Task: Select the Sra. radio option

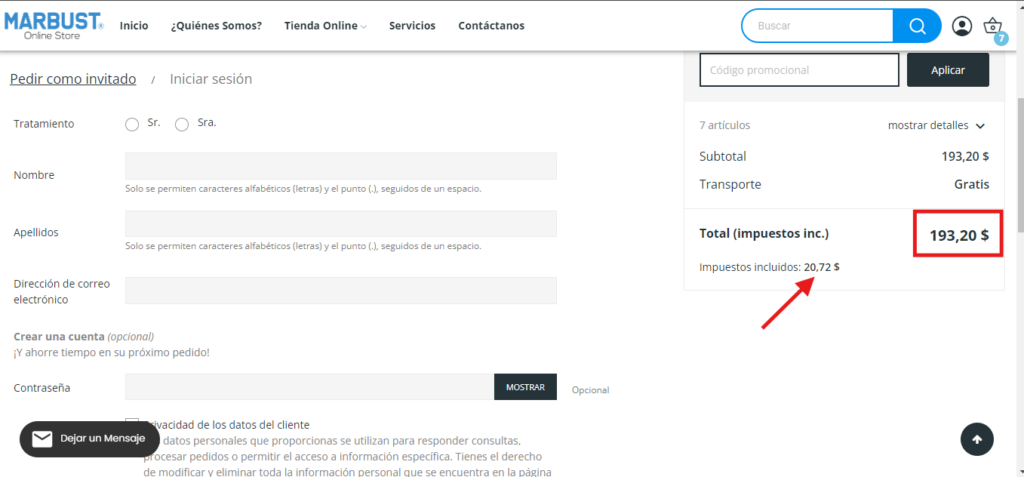Action: tap(182, 125)
